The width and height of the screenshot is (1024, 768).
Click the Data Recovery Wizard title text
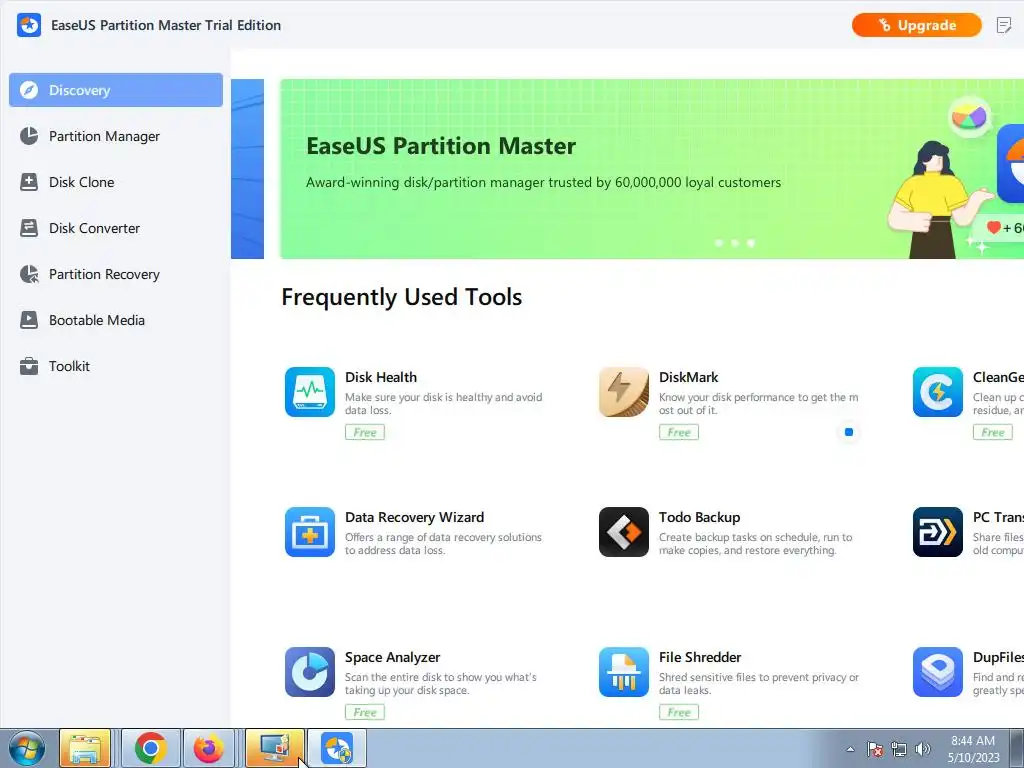(x=415, y=517)
